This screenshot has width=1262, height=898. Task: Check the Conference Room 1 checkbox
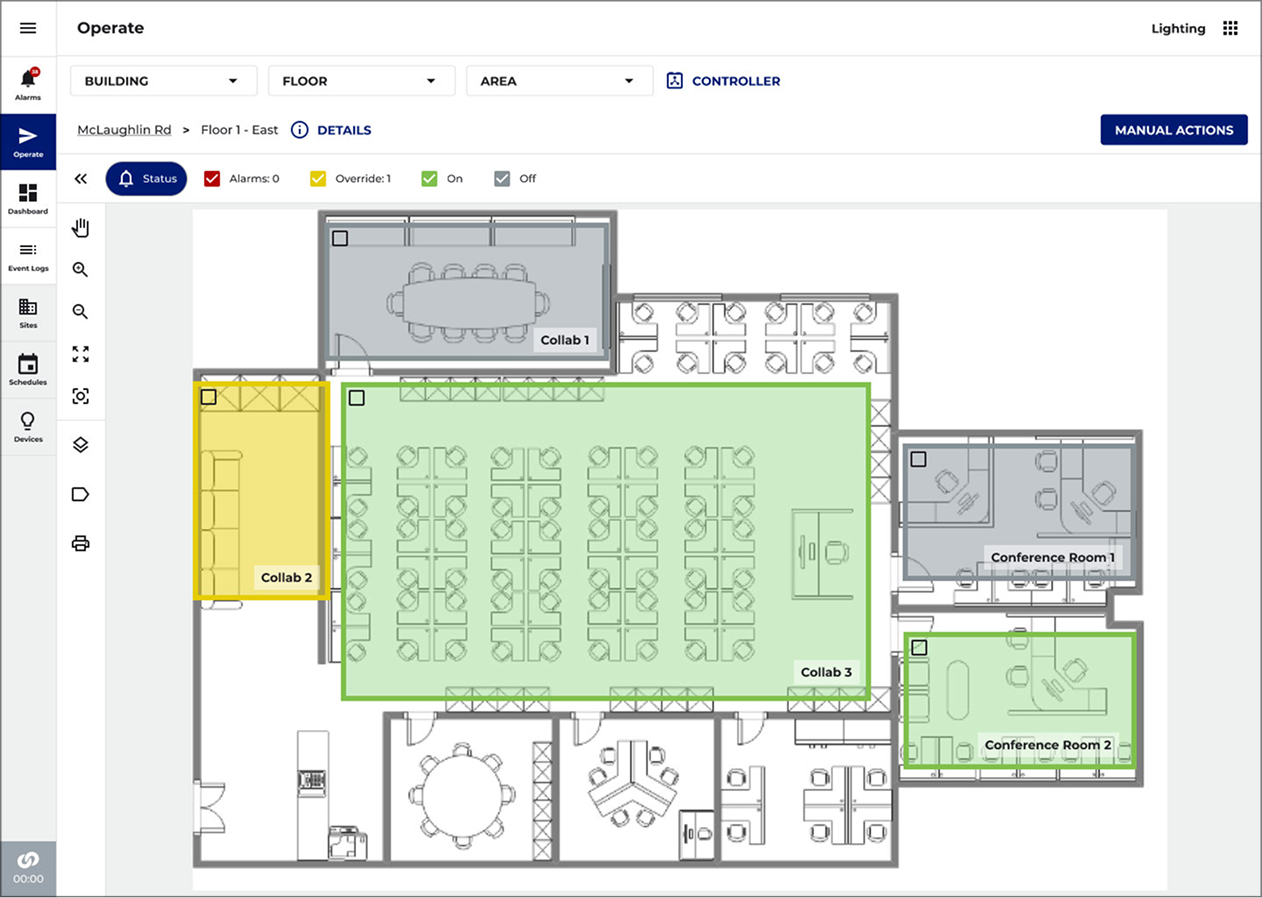click(x=918, y=459)
